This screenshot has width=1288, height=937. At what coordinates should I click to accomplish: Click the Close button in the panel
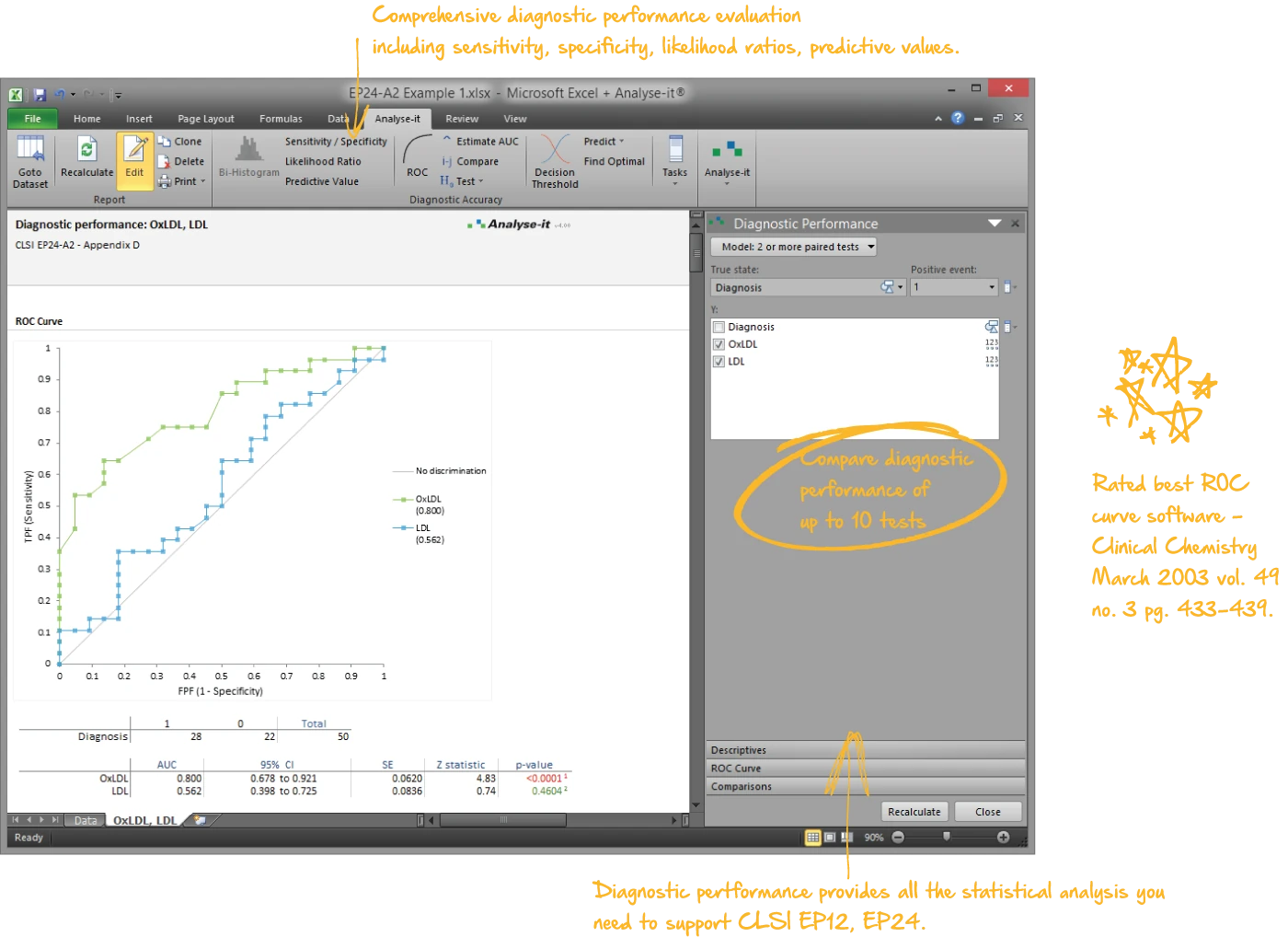coord(987,811)
